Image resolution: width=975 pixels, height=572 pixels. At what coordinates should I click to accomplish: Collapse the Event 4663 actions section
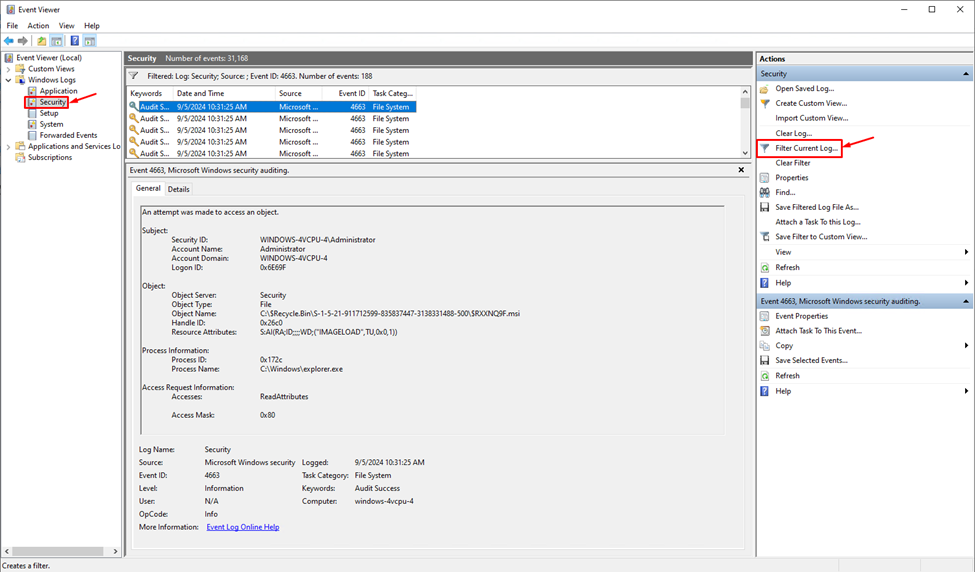966,302
